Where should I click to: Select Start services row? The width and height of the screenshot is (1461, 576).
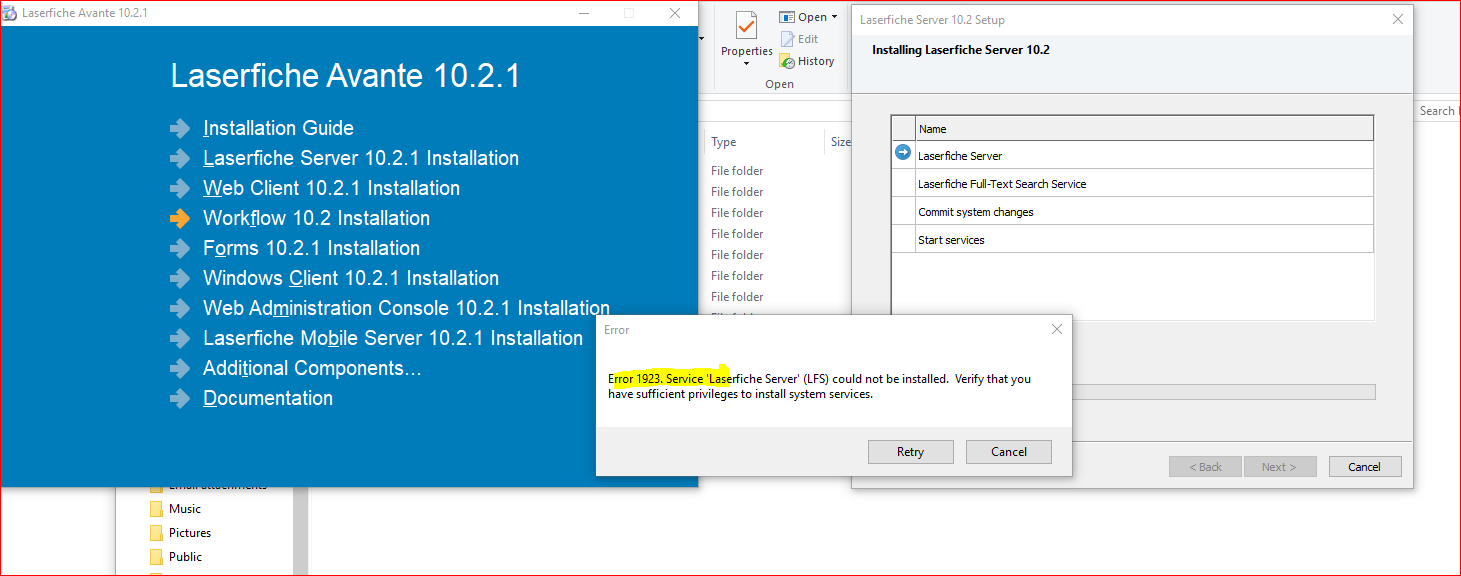click(x=1132, y=239)
